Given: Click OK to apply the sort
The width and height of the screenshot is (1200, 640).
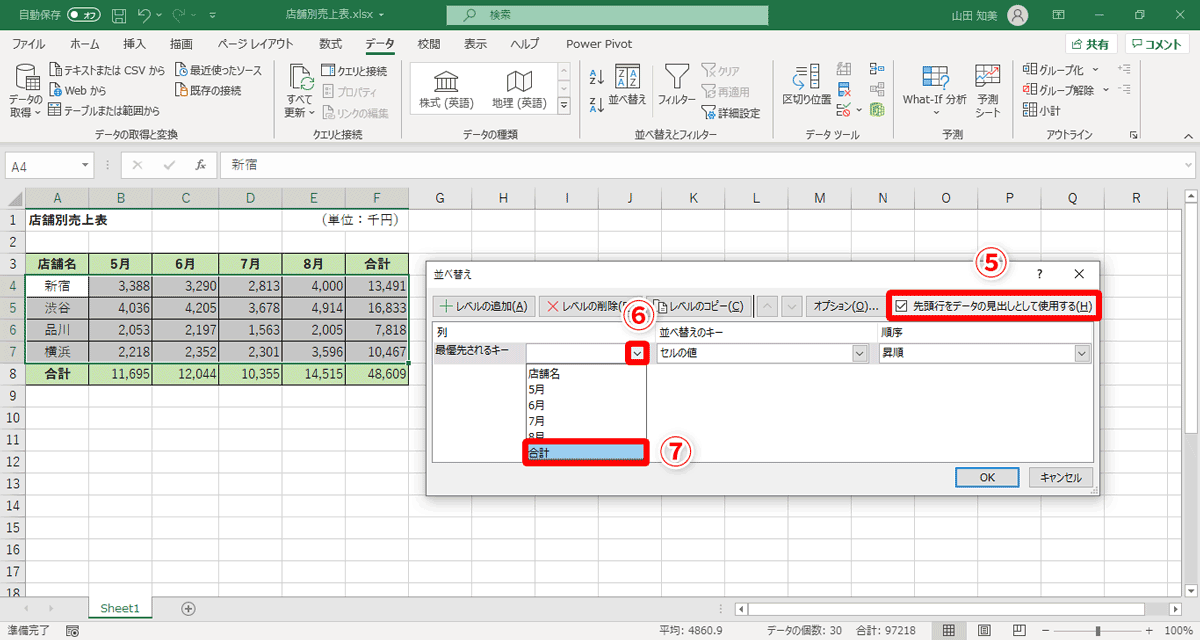Looking at the screenshot, I should (x=987, y=477).
